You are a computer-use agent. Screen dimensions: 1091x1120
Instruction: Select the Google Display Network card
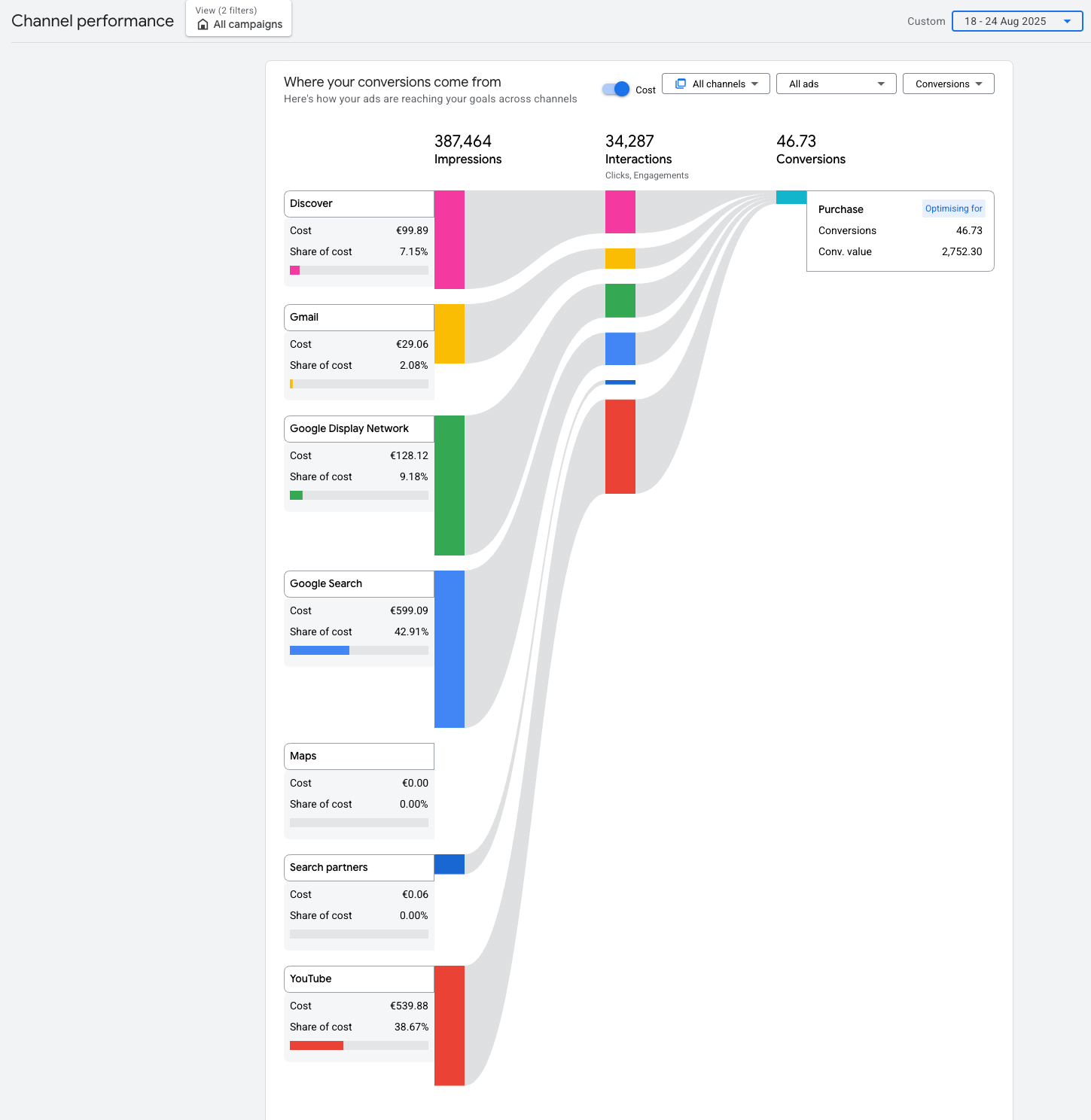(359, 429)
